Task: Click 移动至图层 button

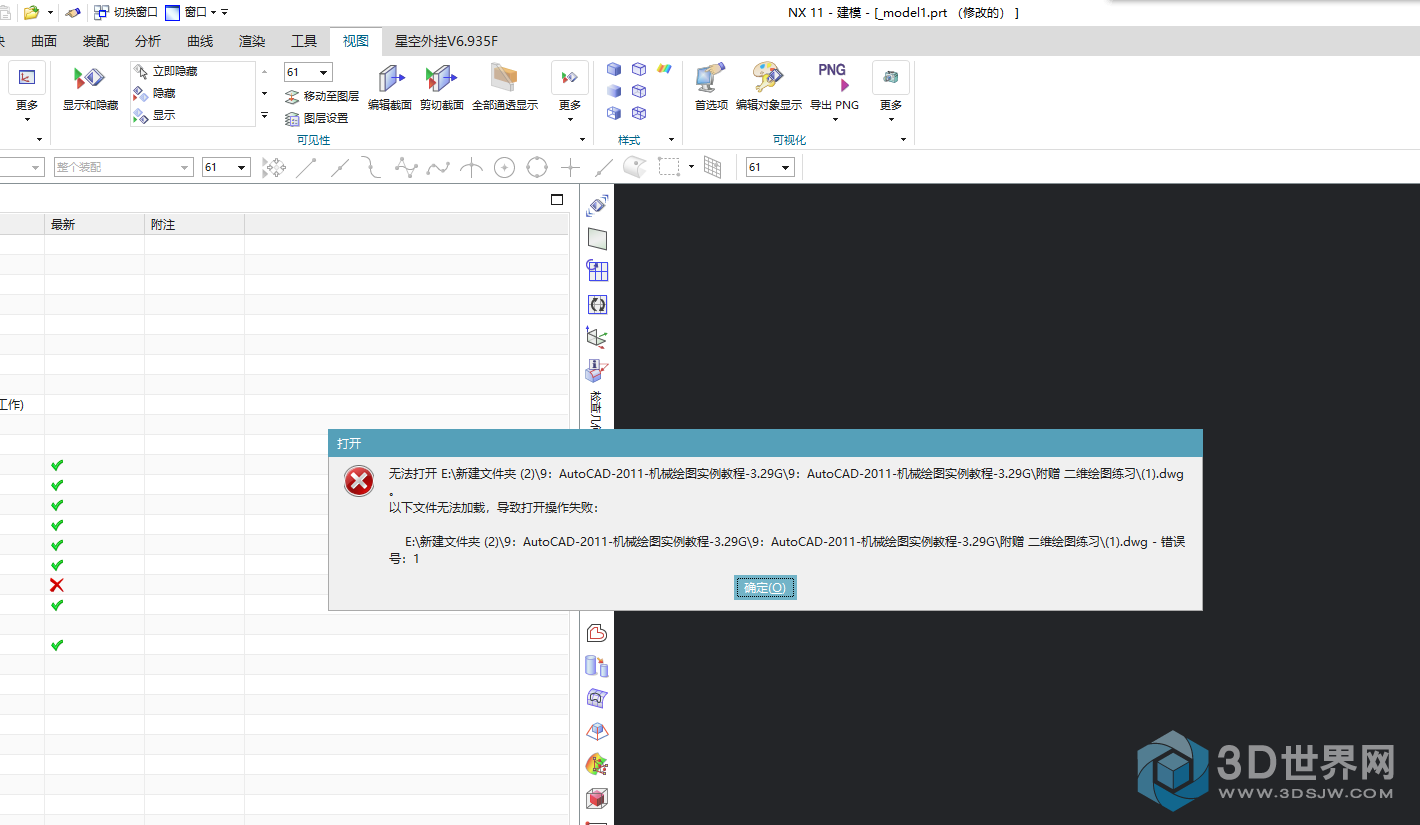Action: [x=322, y=96]
